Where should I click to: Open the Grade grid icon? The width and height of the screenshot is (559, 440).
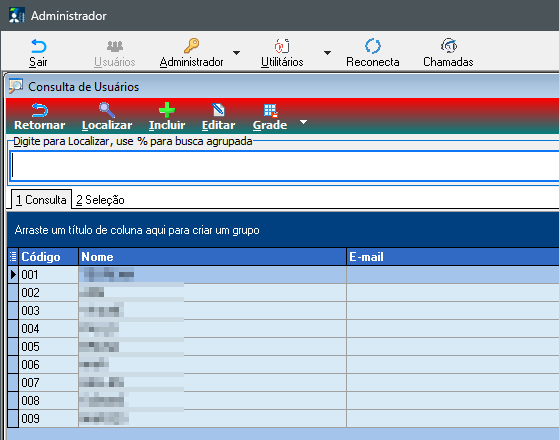tap(270, 111)
